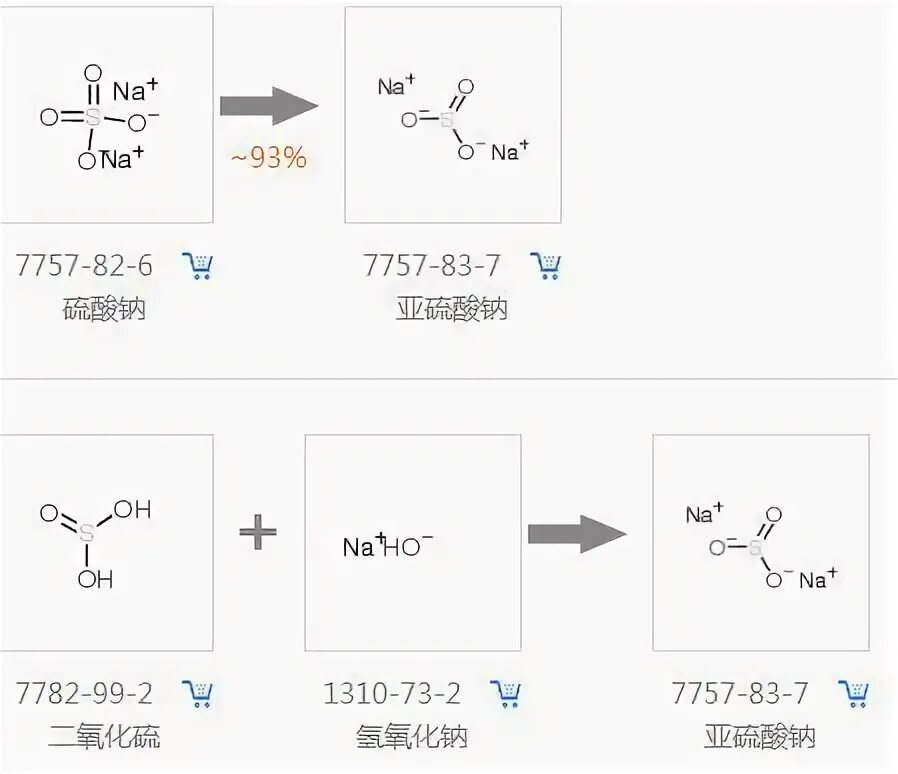Click the 硫酸钠 compound name
Image resolution: width=898 pixels, height=774 pixels.
pos(104,309)
